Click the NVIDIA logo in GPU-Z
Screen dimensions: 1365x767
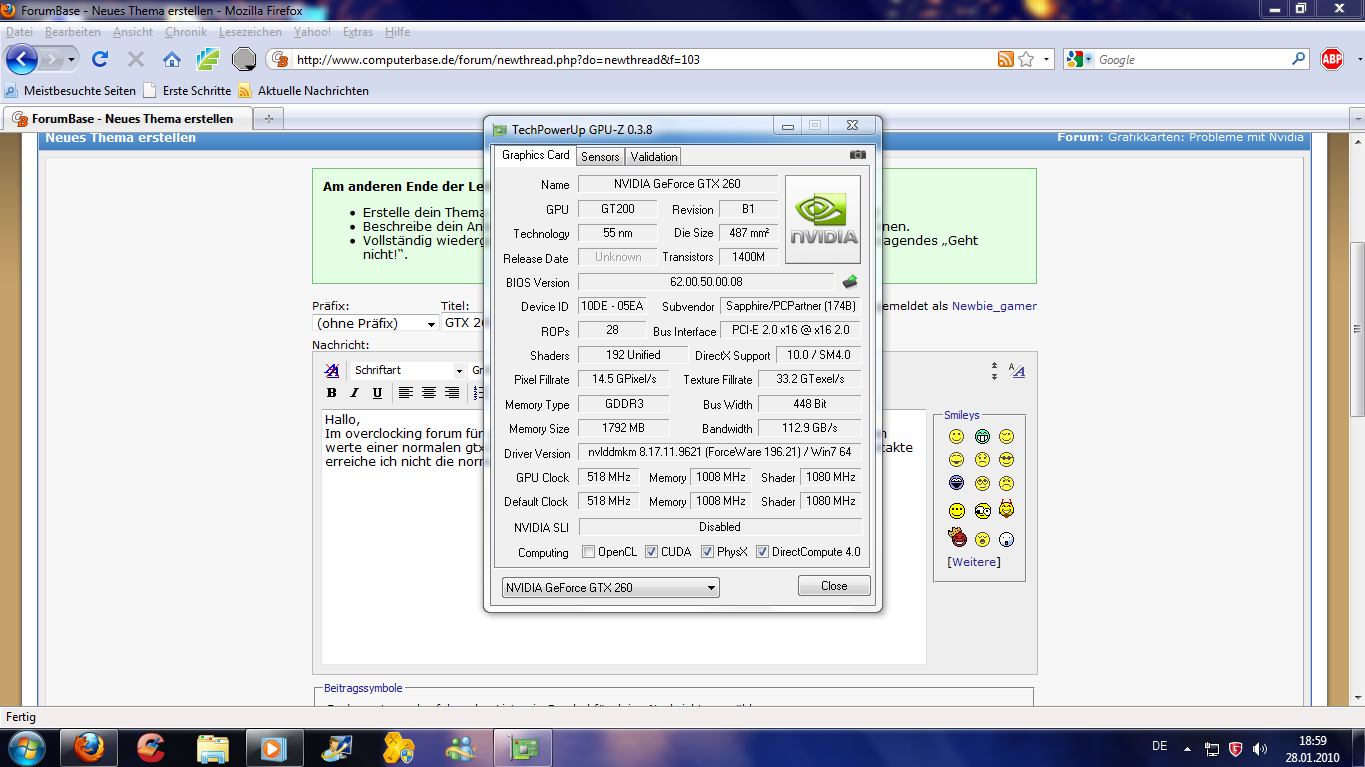click(x=823, y=219)
